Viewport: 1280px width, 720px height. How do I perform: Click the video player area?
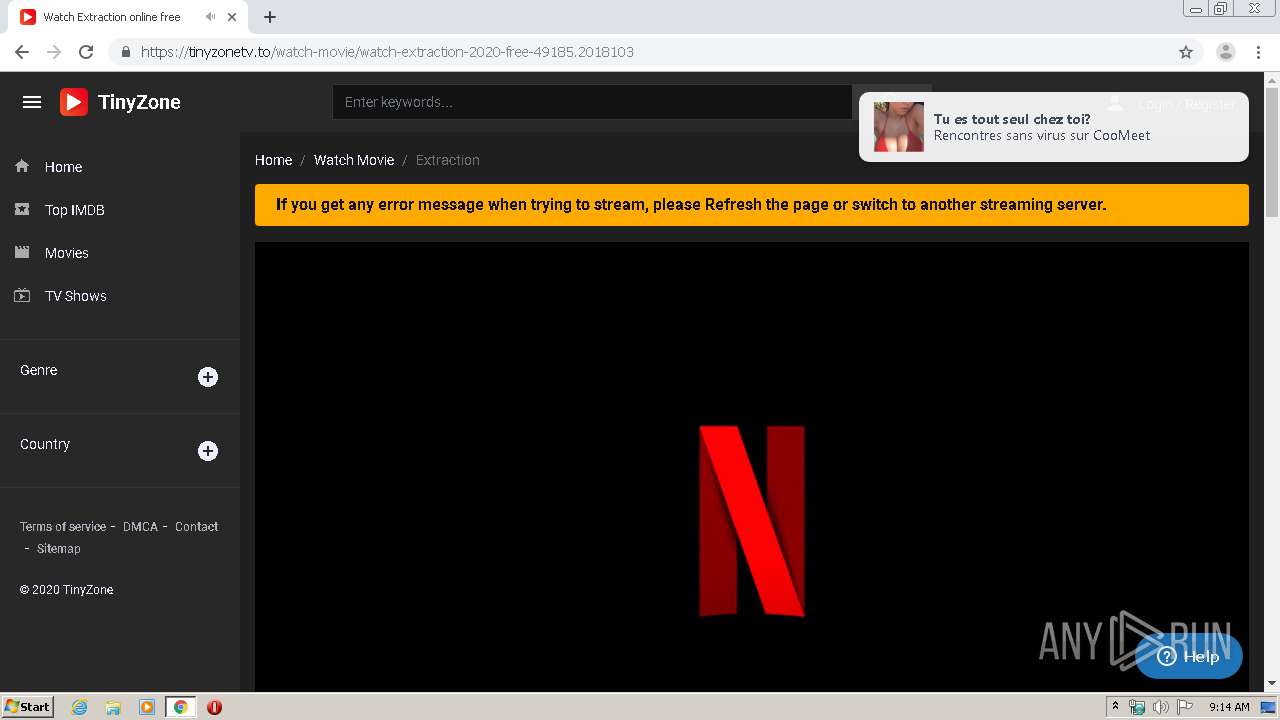[x=752, y=466]
